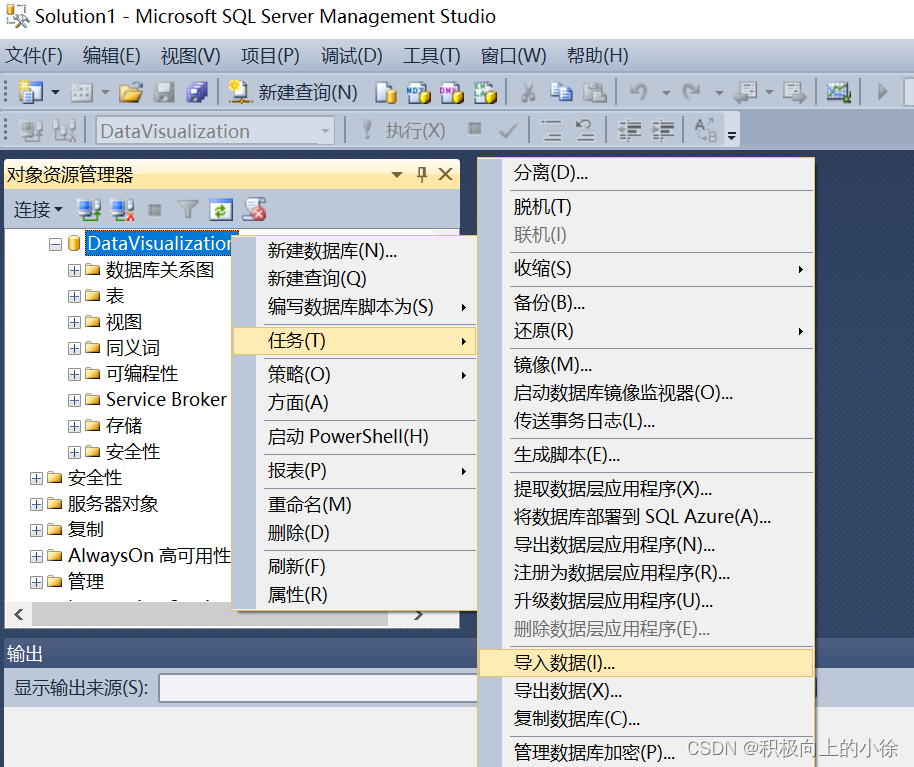Open the DataVisualization database combo box
Image resolution: width=914 pixels, height=767 pixels.
click(x=215, y=131)
